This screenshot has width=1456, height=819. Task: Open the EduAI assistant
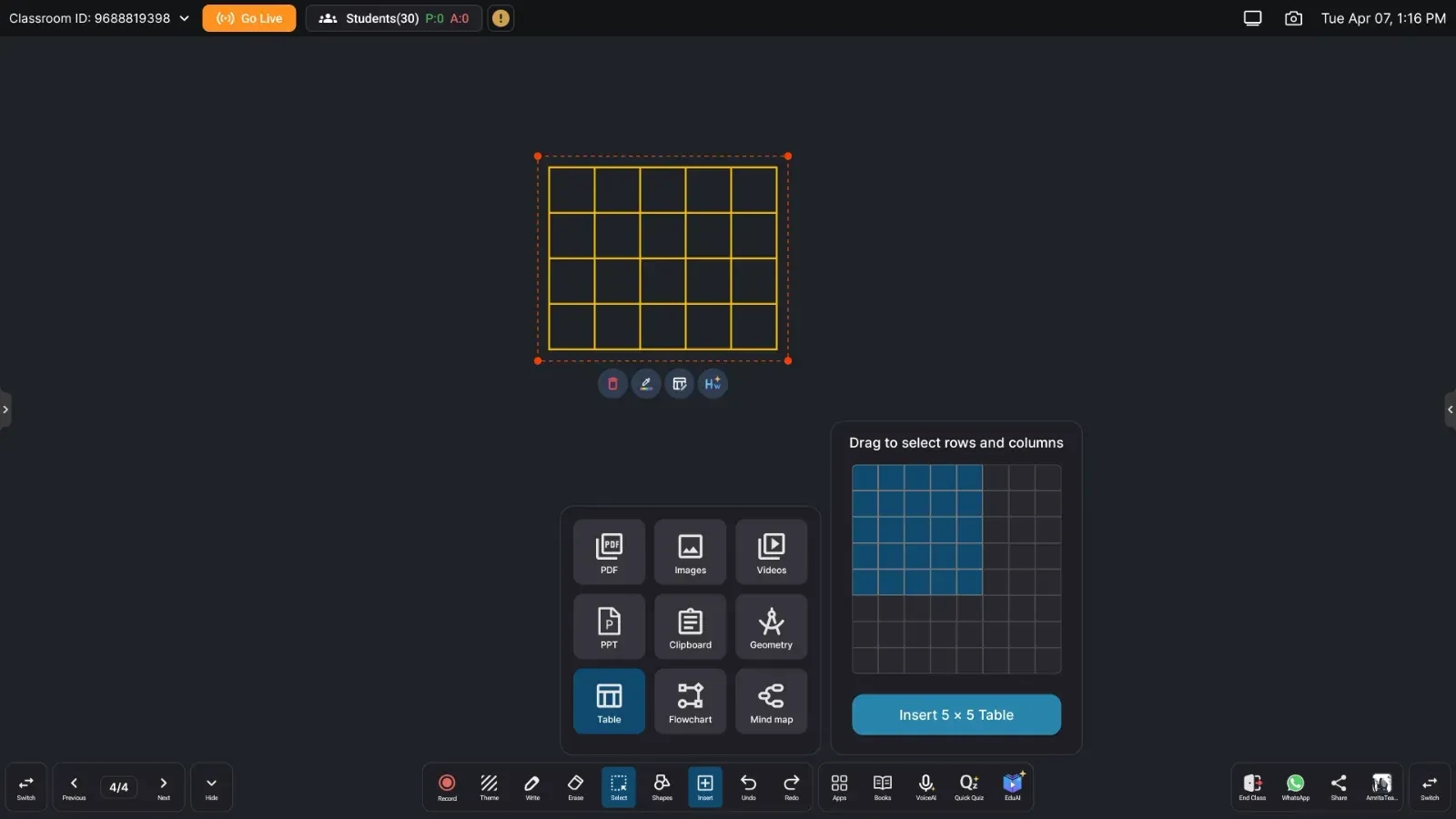click(x=1013, y=787)
